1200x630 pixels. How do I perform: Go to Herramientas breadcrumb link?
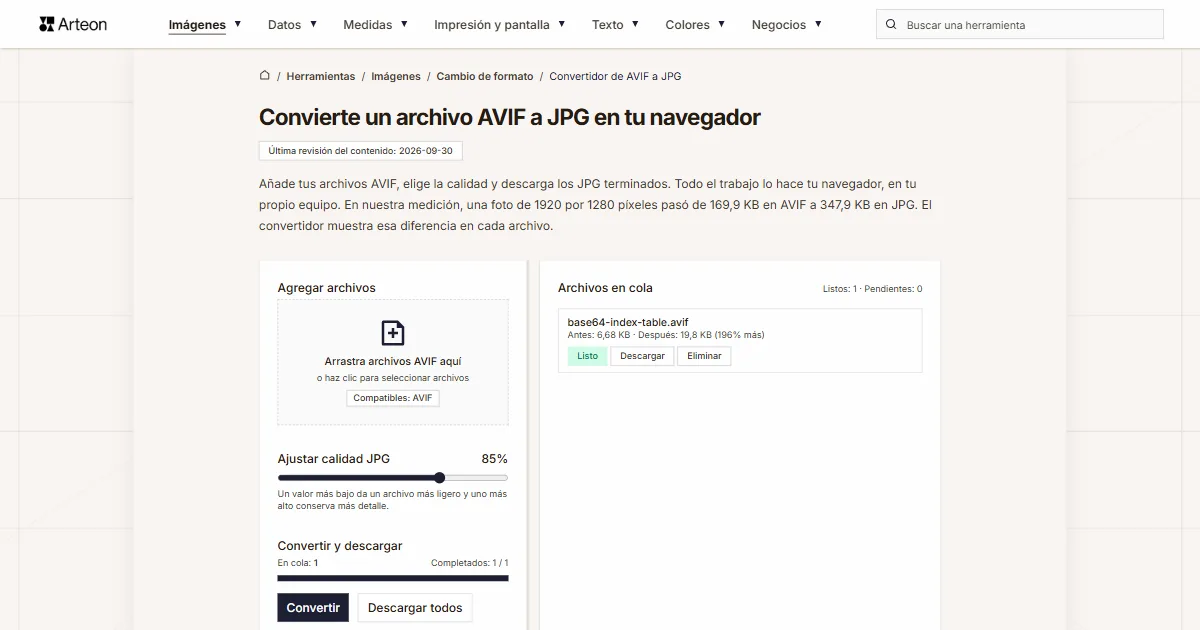[321, 76]
